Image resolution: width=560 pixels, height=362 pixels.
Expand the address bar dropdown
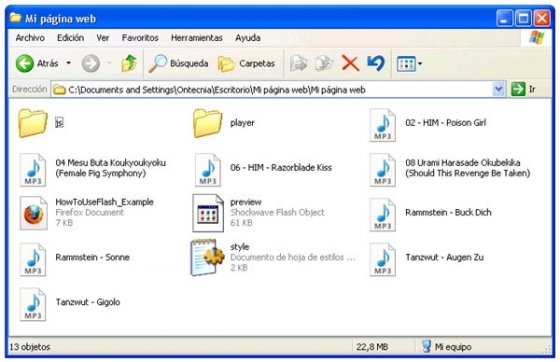point(499,89)
